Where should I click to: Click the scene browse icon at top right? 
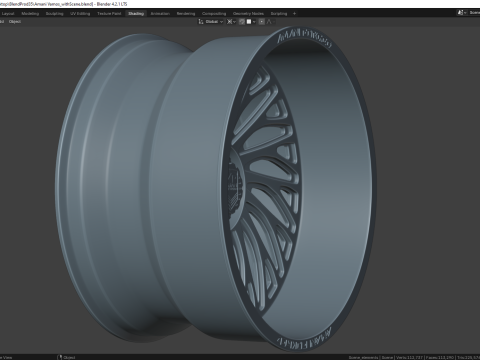pyautogui.click(x=462, y=13)
